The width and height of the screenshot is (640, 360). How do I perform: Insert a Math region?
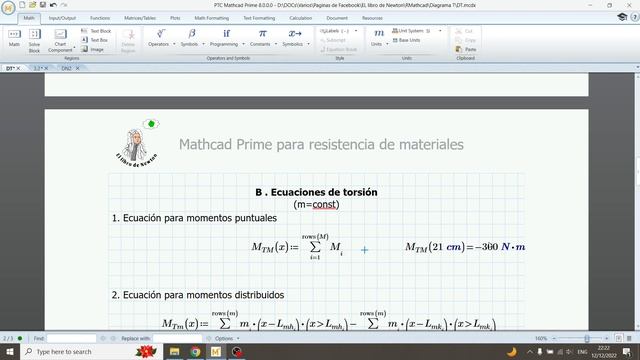[x=14, y=38]
